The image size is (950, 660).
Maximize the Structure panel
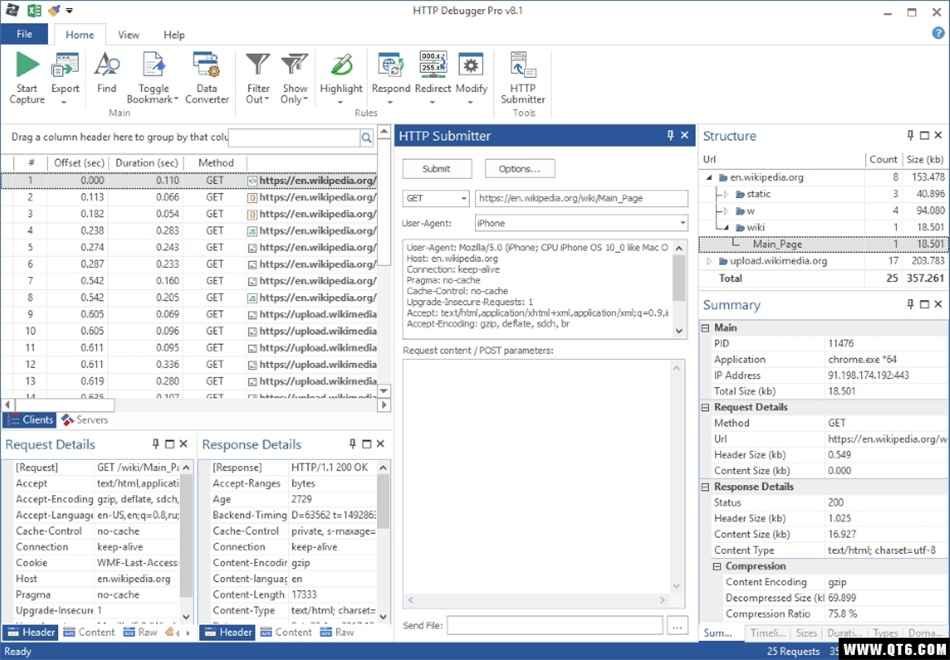click(x=924, y=135)
